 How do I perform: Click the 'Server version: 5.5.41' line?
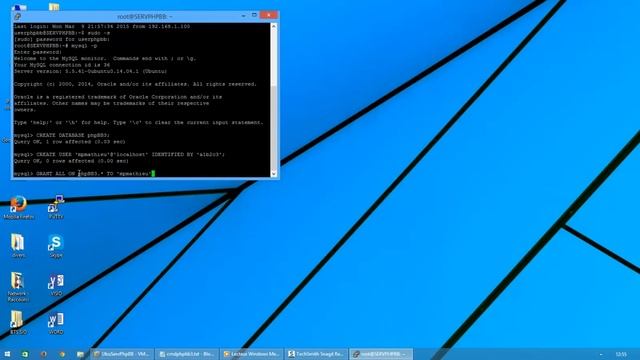point(90,71)
